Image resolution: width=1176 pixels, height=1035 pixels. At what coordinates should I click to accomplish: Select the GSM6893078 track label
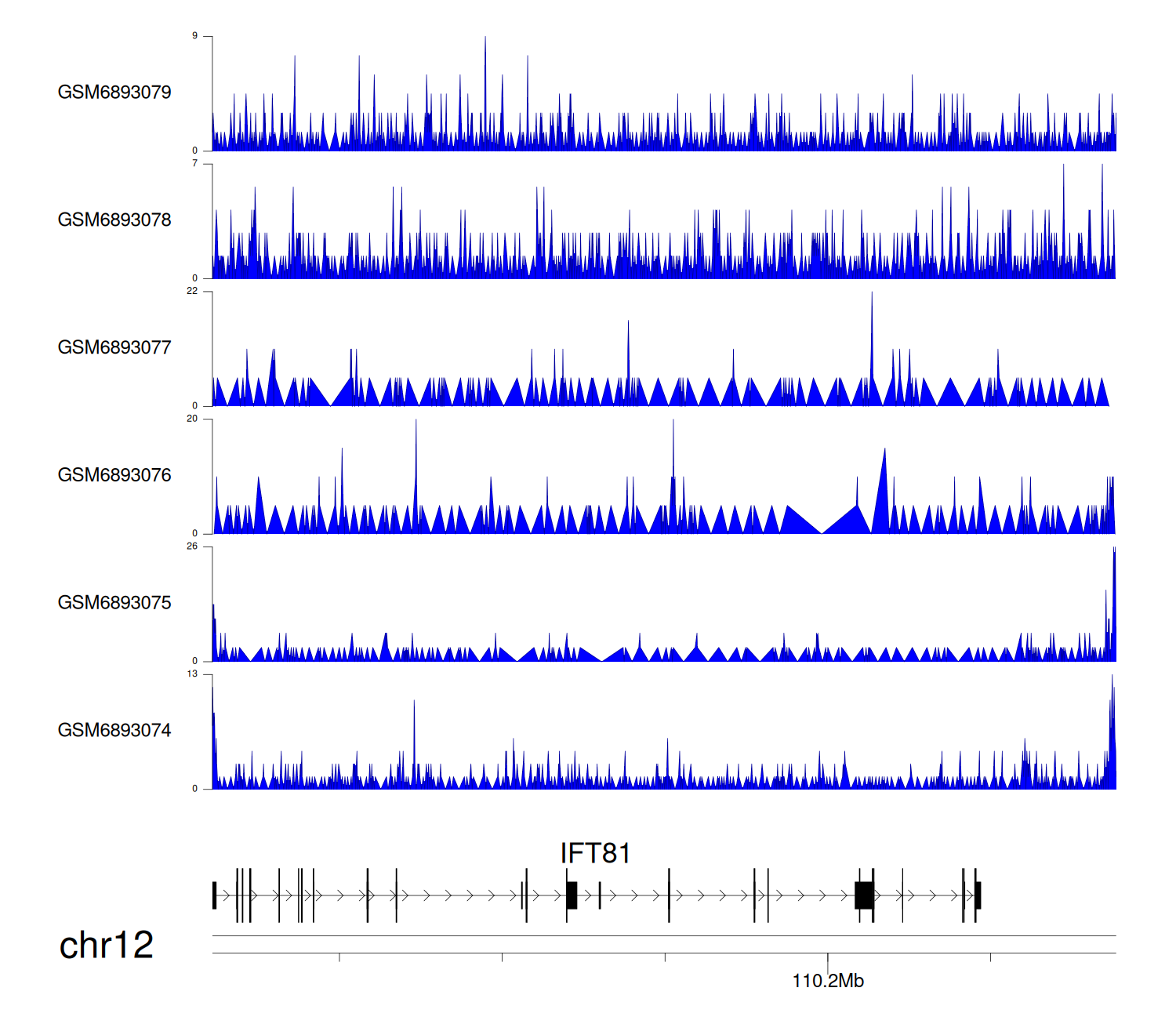[x=114, y=220]
